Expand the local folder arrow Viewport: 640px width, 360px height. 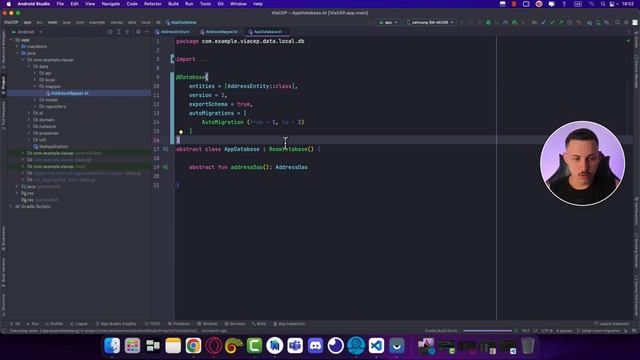coord(35,80)
